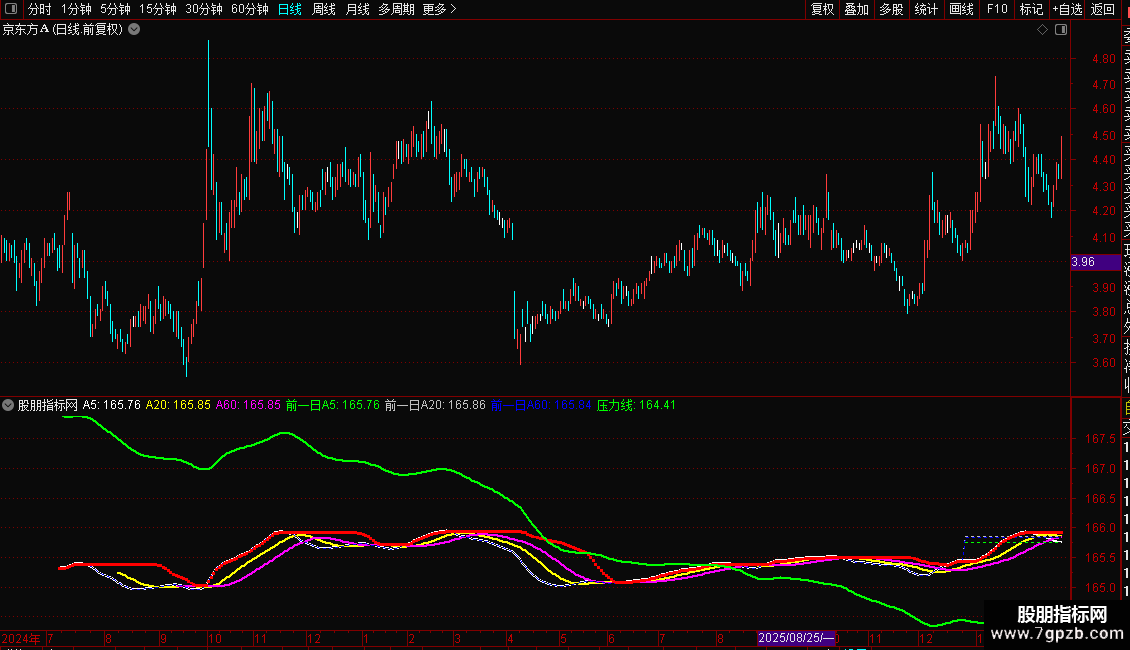Select the 5分钟 period tab
The image size is (1130, 650).
pyautogui.click(x=115, y=9)
